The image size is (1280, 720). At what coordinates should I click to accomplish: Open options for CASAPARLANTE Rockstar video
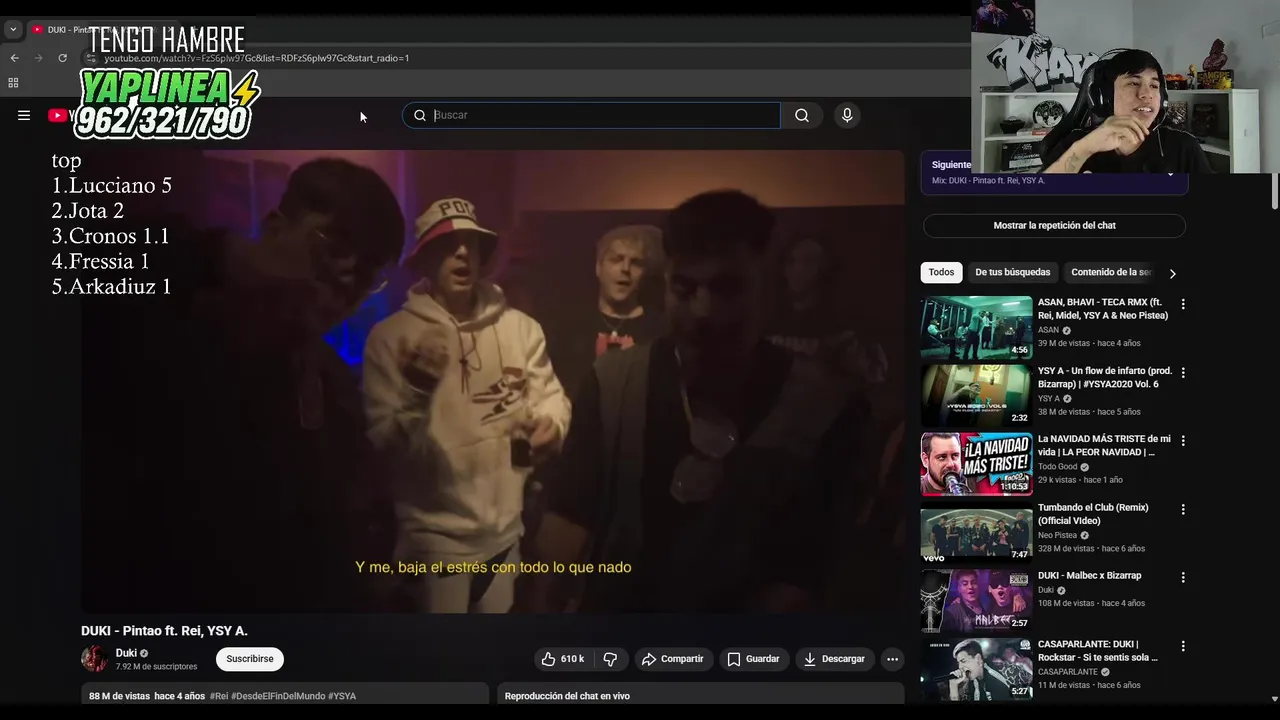(1183, 646)
